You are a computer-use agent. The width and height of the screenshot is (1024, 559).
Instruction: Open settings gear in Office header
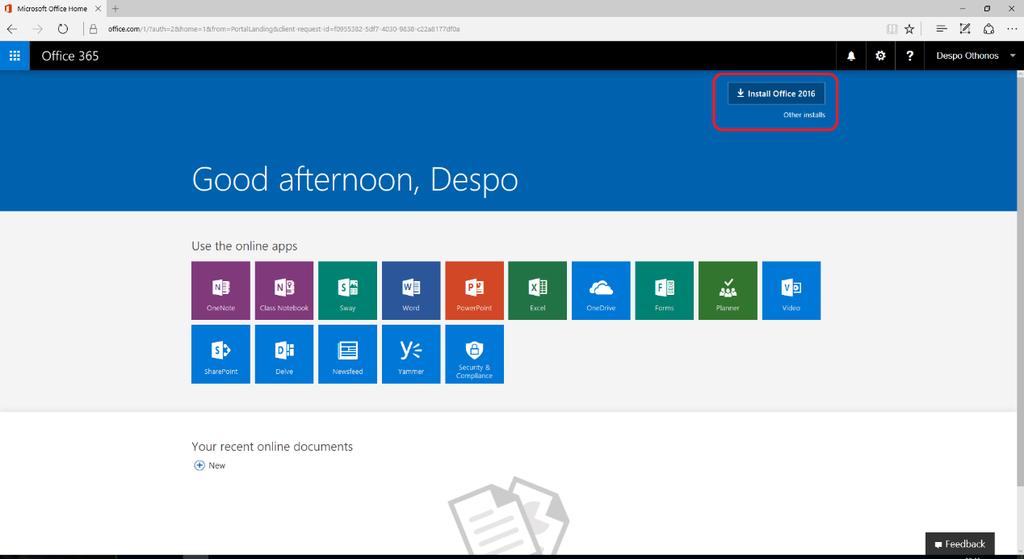(x=880, y=56)
